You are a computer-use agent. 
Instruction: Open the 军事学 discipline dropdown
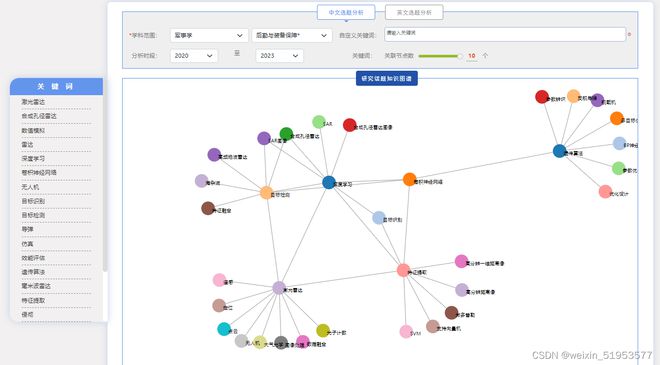[x=209, y=35]
